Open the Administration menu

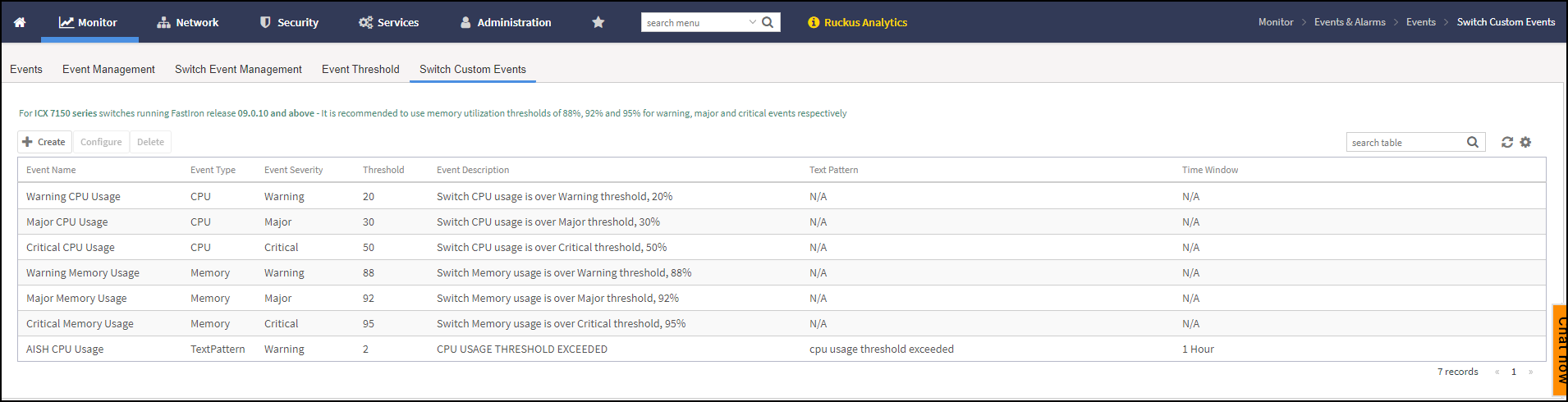point(506,22)
